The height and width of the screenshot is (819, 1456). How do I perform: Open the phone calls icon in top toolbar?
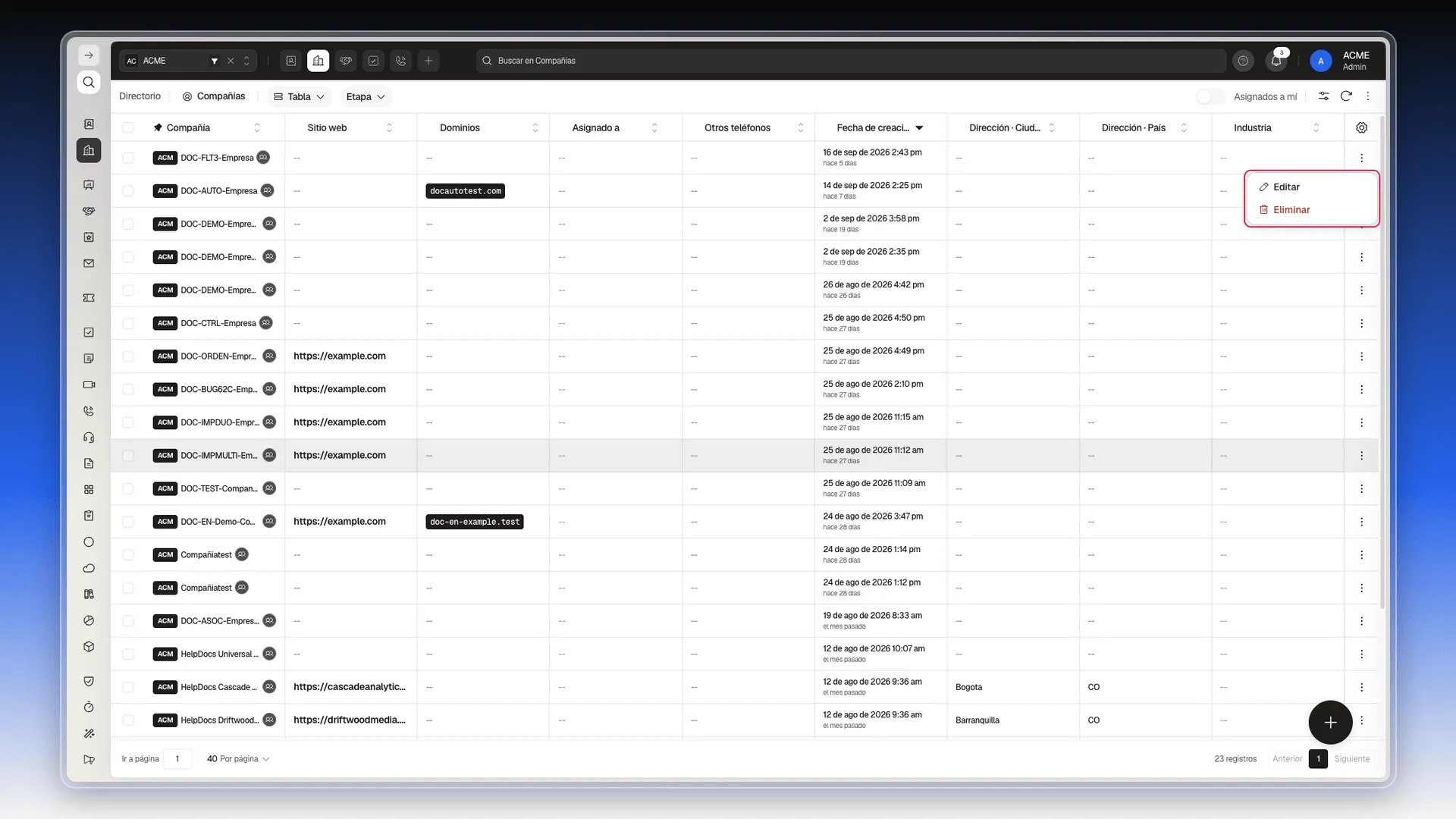401,61
